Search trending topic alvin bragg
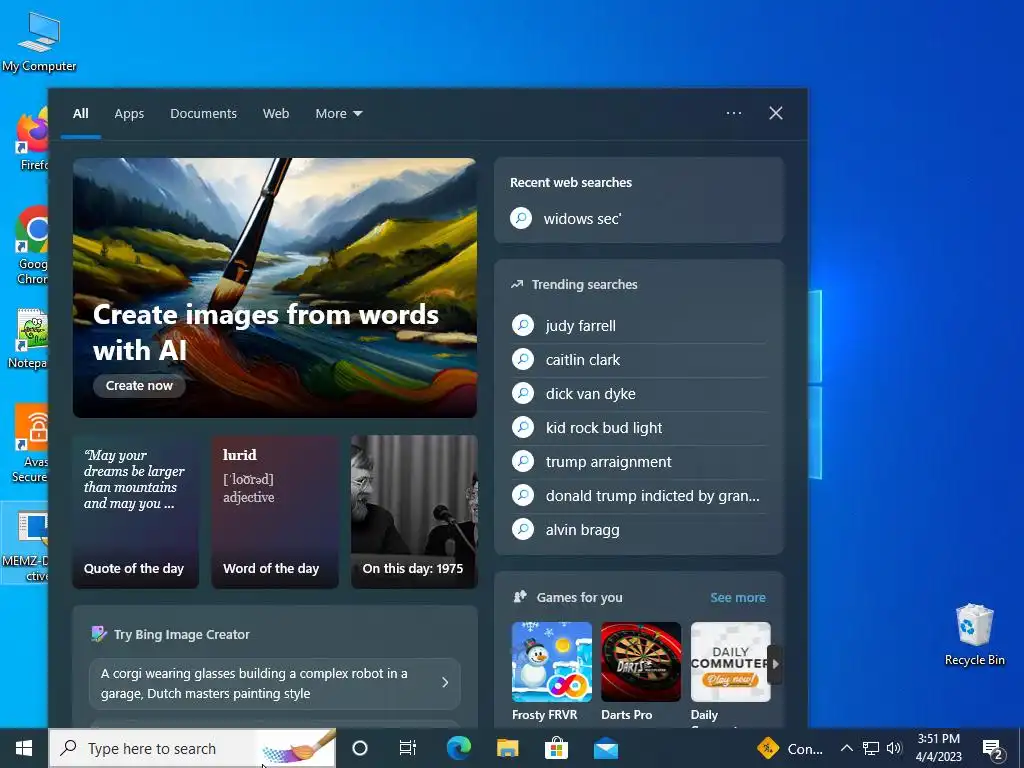The image size is (1024, 768). pyautogui.click(x=639, y=529)
